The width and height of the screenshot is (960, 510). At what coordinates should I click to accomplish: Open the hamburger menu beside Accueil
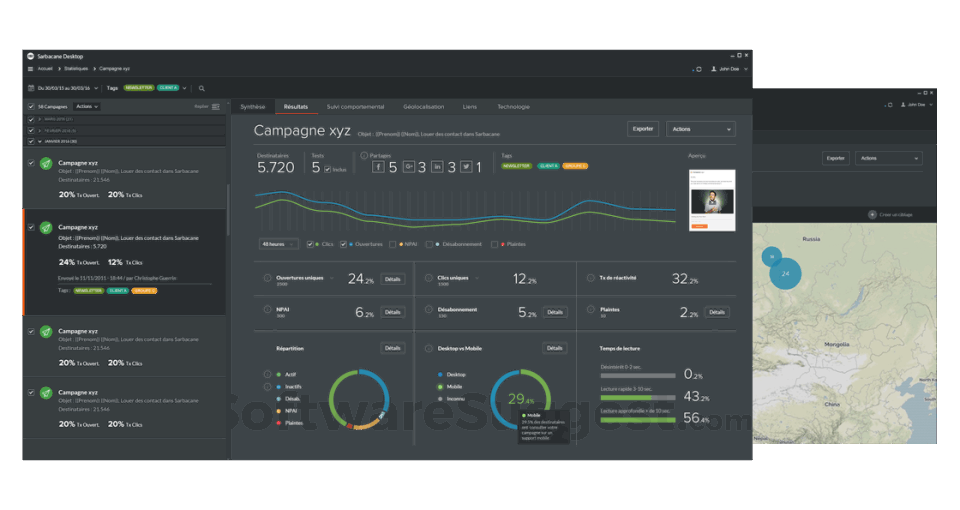(31, 69)
